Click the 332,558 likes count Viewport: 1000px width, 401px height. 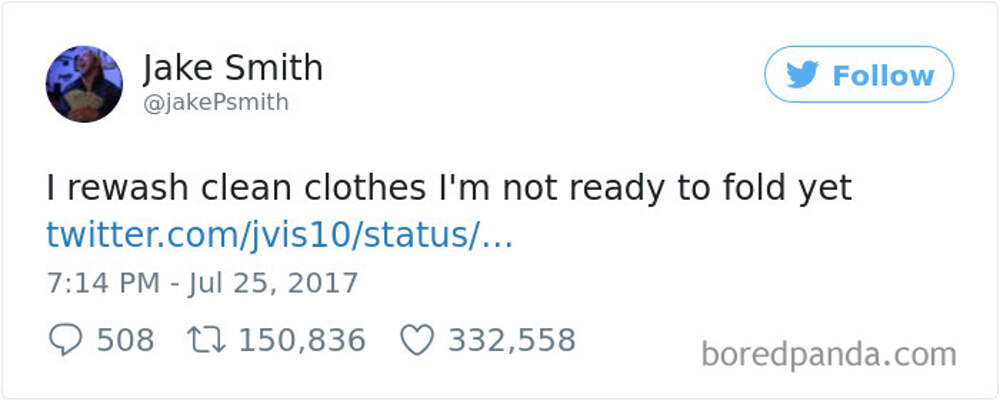pyautogui.click(x=511, y=340)
